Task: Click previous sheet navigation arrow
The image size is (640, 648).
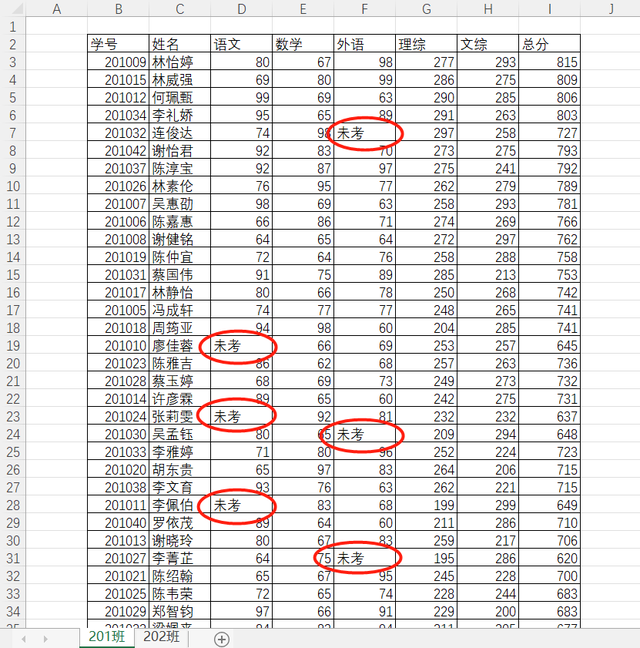Action: point(24,639)
